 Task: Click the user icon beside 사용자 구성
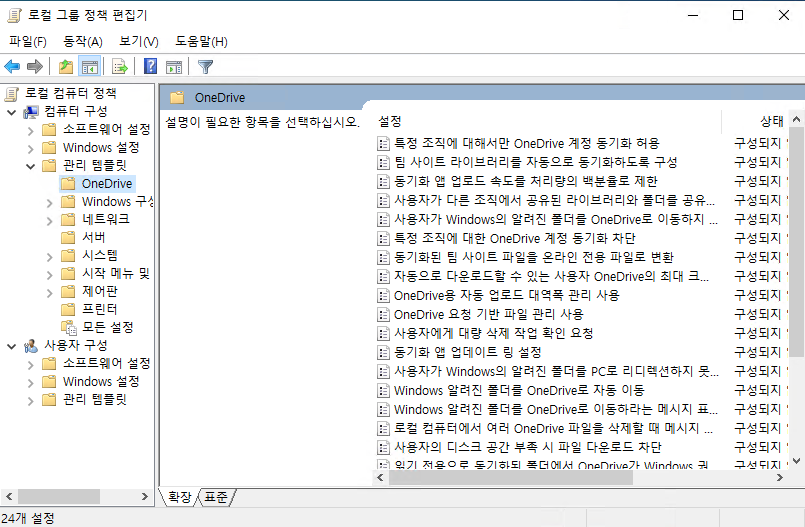[x=31, y=346]
